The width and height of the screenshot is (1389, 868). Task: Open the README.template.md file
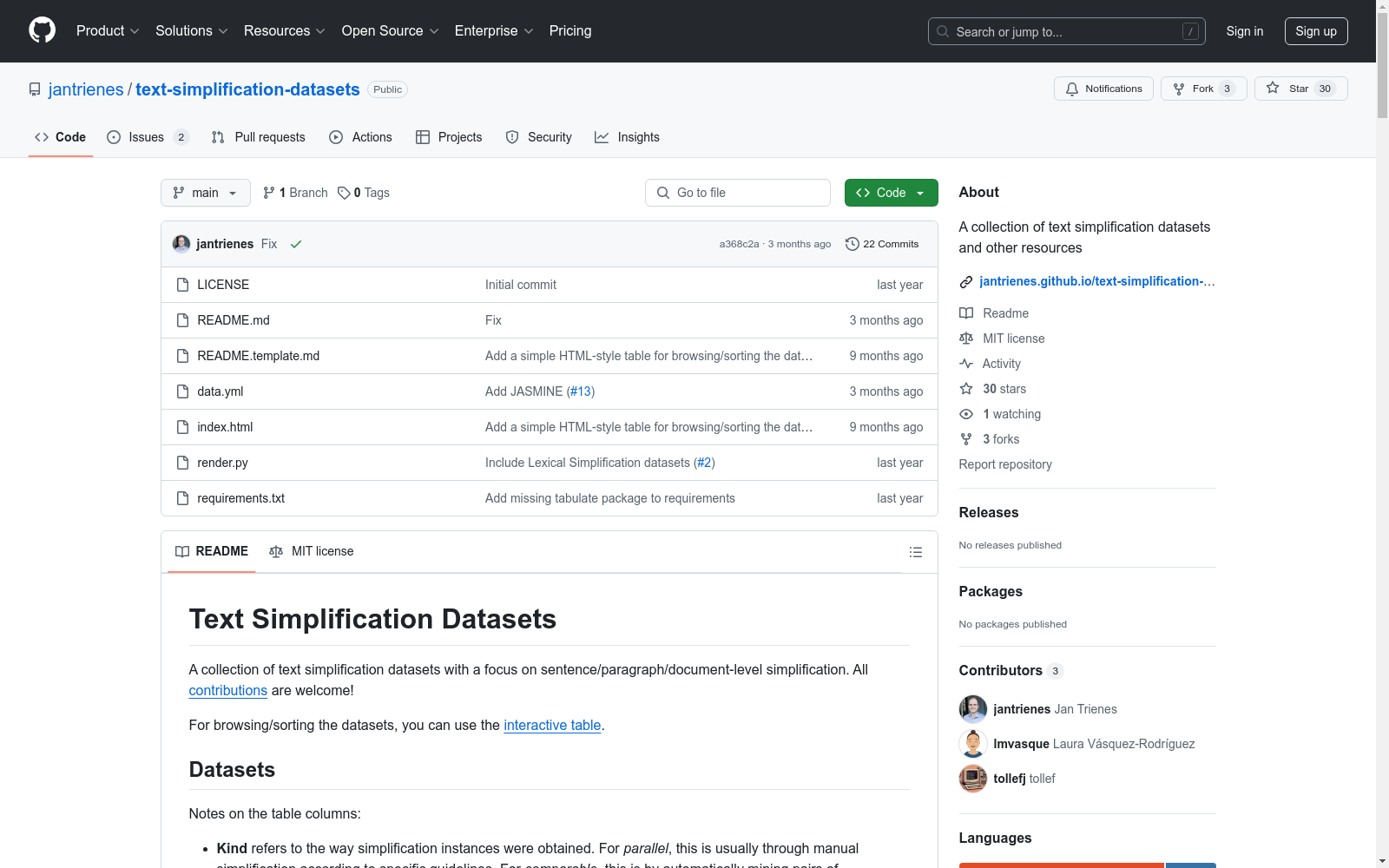pos(259,356)
